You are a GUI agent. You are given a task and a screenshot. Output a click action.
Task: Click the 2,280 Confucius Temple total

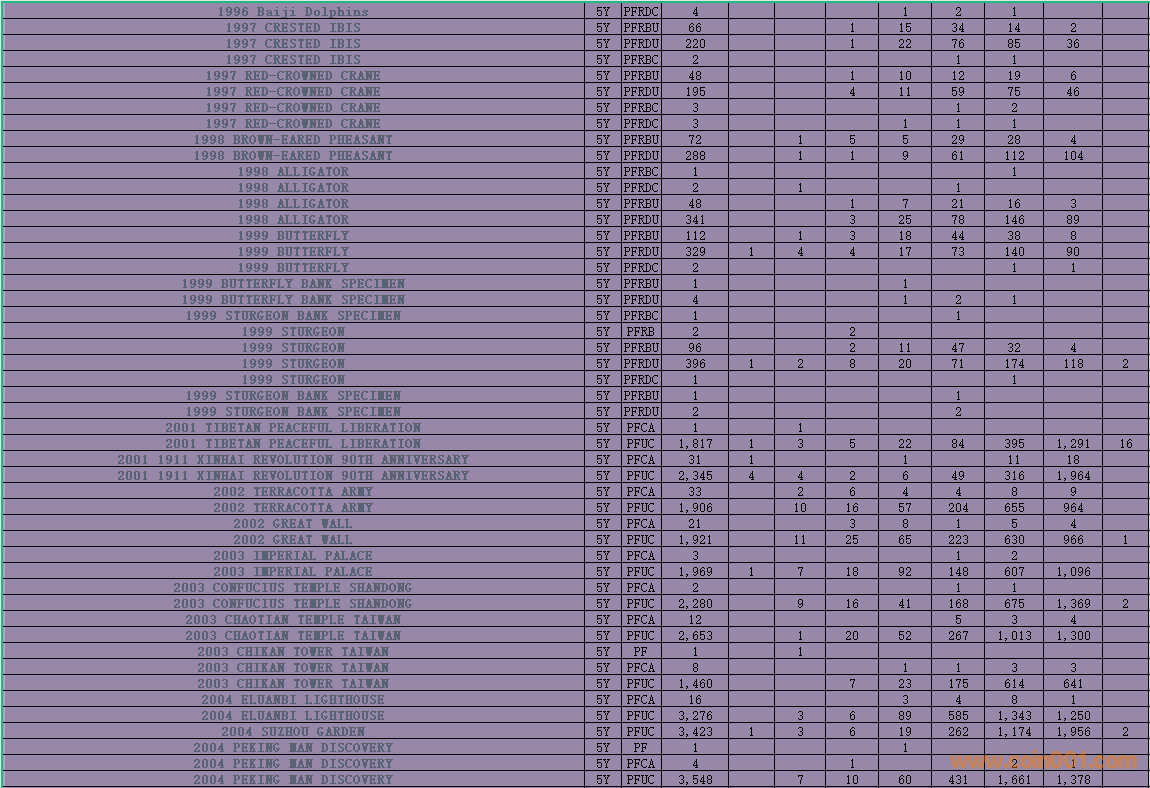(x=695, y=604)
